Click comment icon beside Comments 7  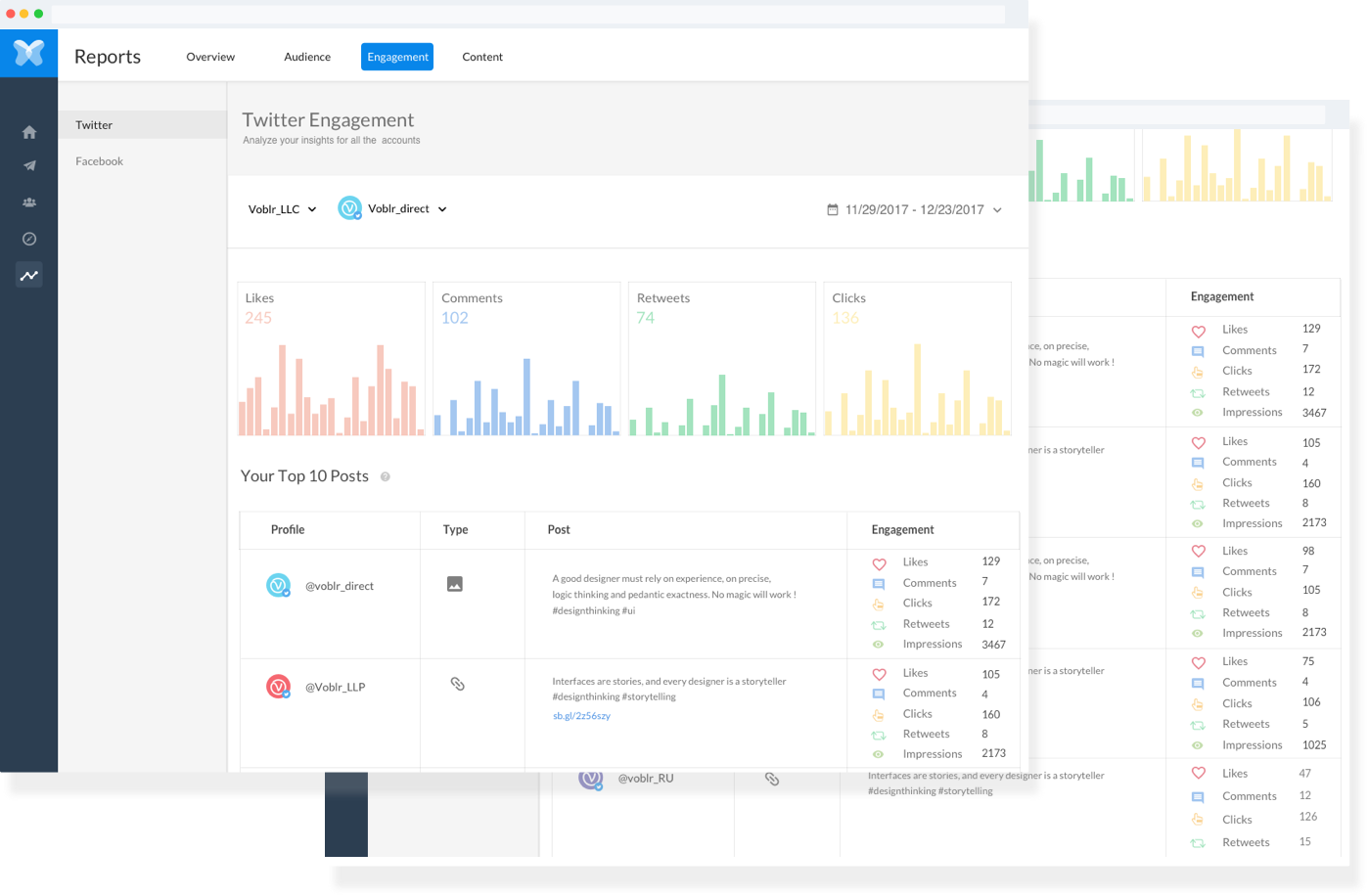click(879, 584)
